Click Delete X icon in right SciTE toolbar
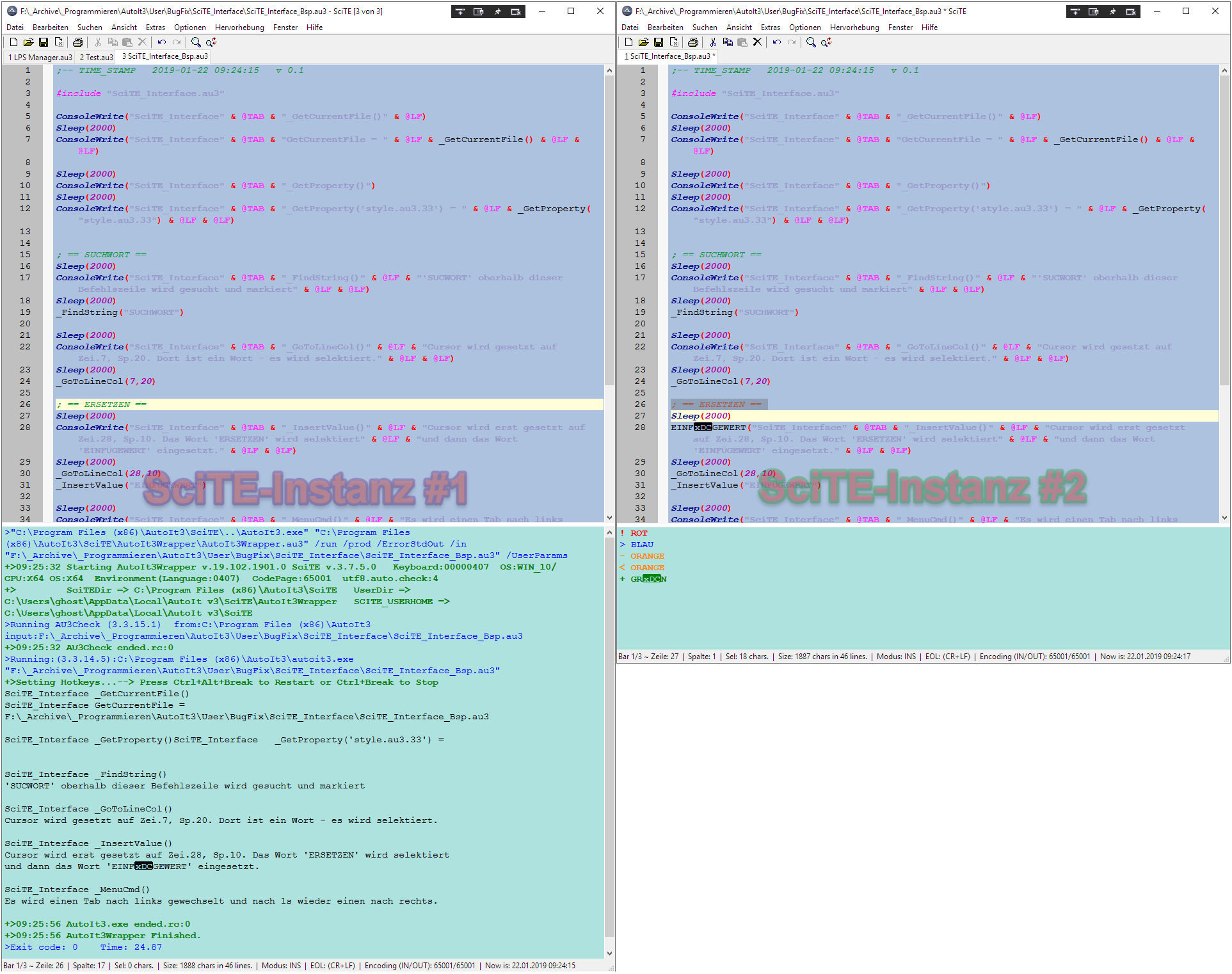Image resolution: width=1232 pixels, height=974 pixels. 757,42
